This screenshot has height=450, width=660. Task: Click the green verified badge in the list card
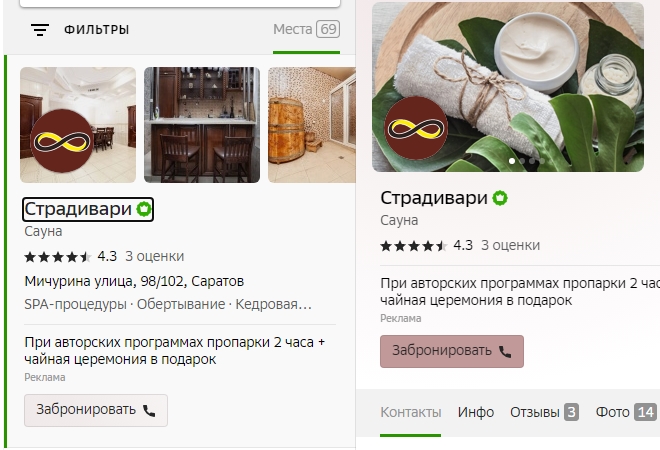click(x=144, y=209)
